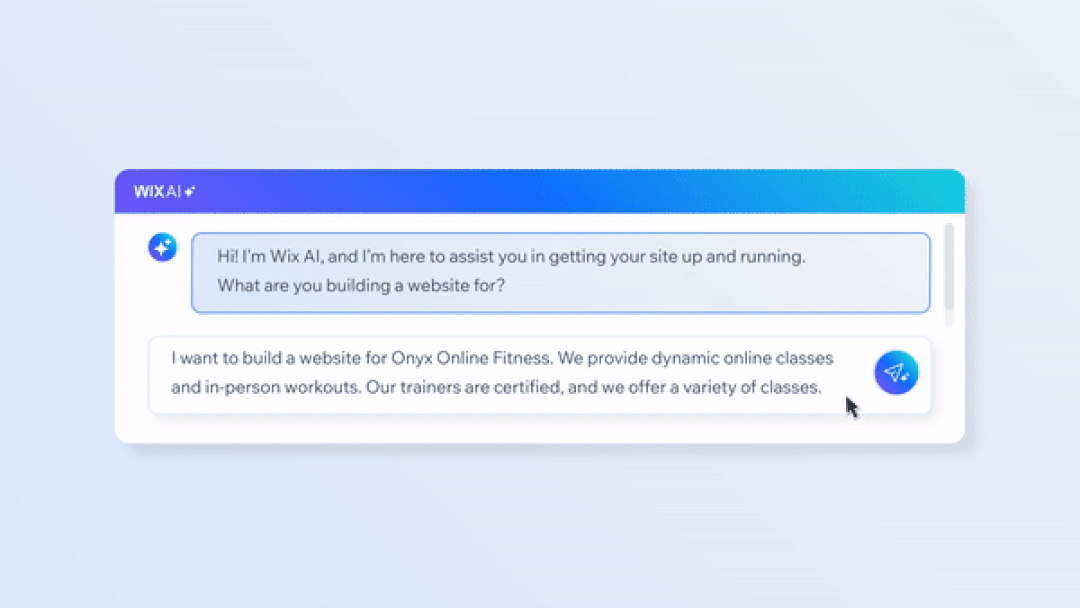Viewport: 1080px width, 608px height.
Task: Click the white panel area below the input box
Action: [x=540, y=429]
